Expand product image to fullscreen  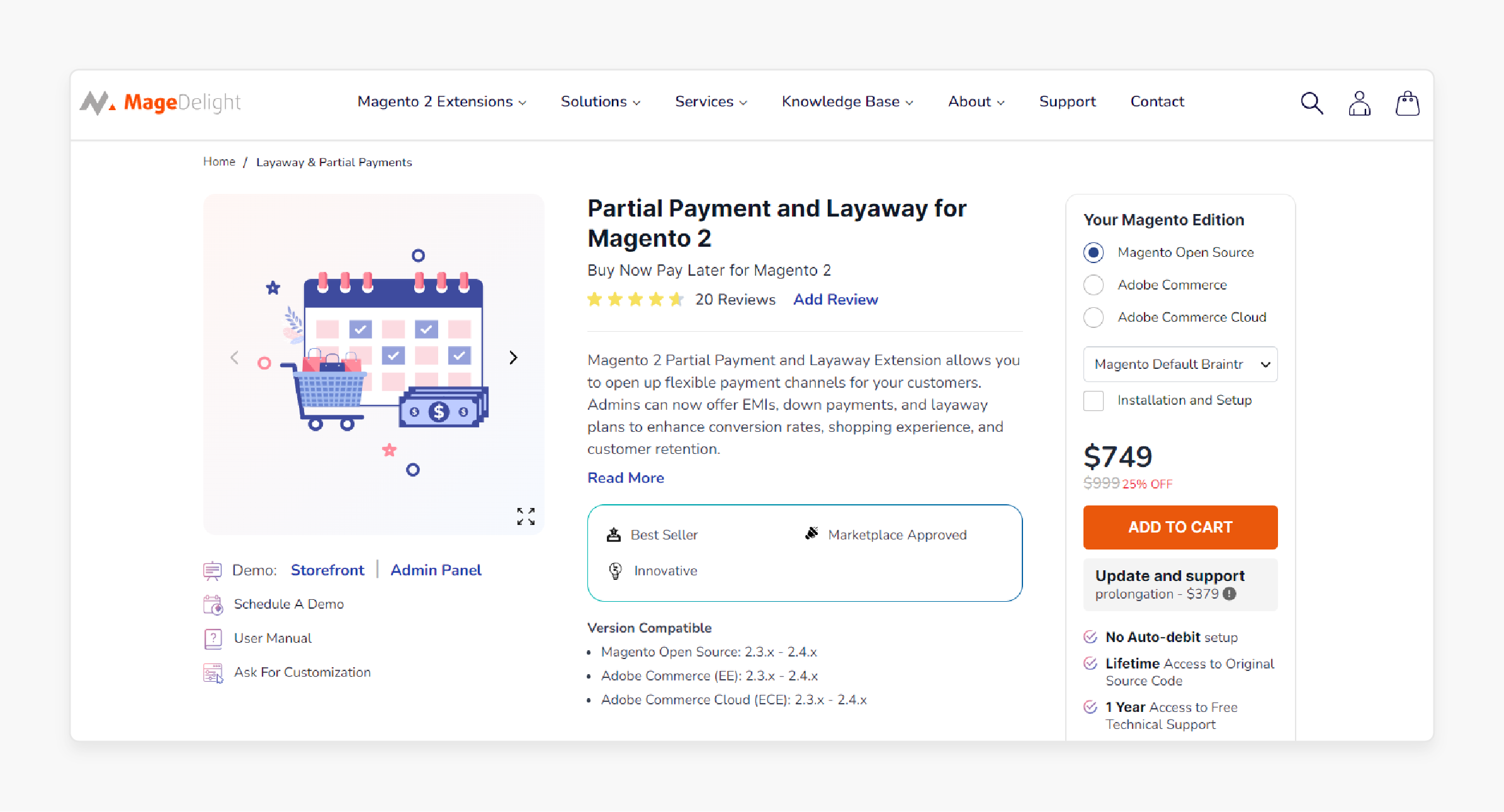(526, 516)
